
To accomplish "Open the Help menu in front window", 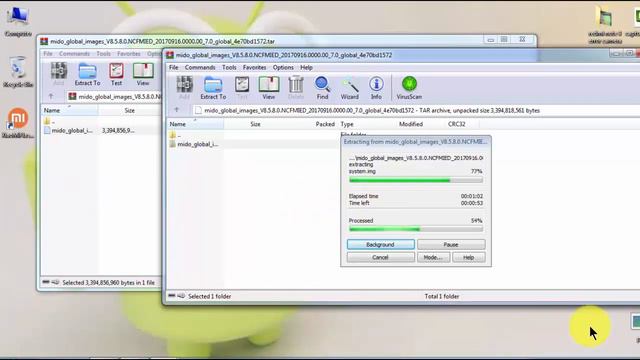I will pyautogui.click(x=306, y=67).
